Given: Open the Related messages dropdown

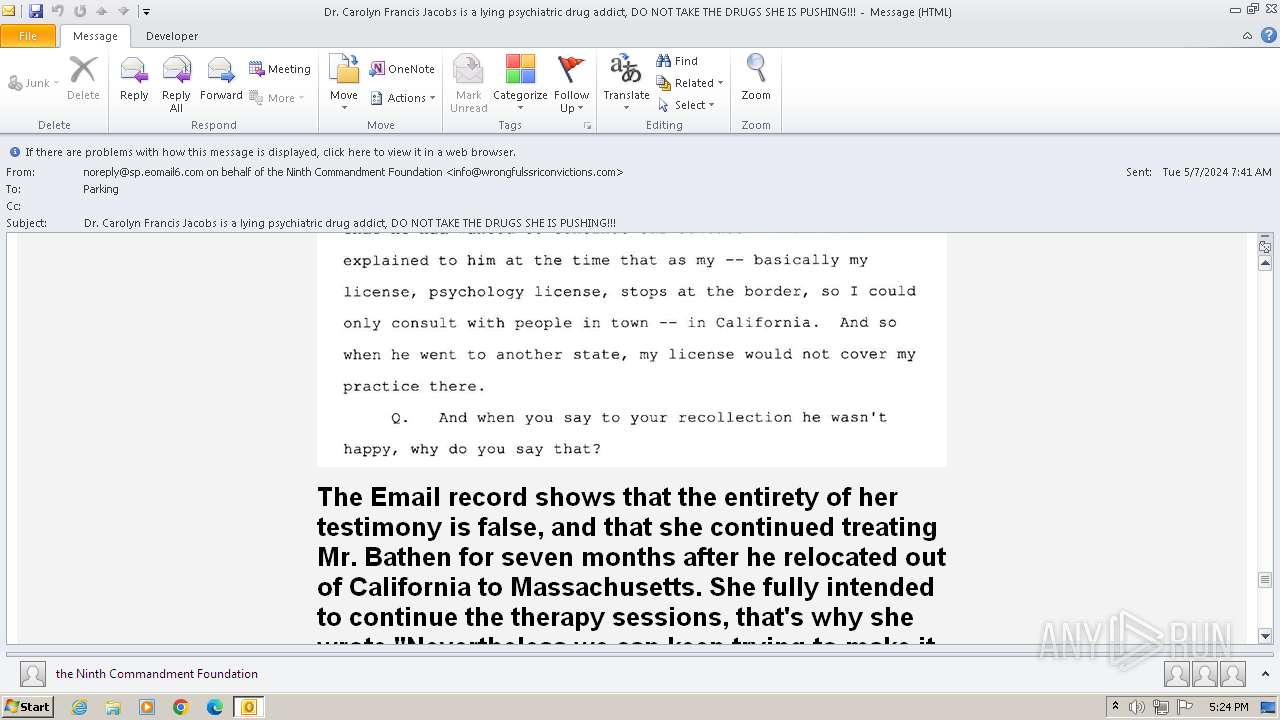Looking at the screenshot, I should coord(690,83).
